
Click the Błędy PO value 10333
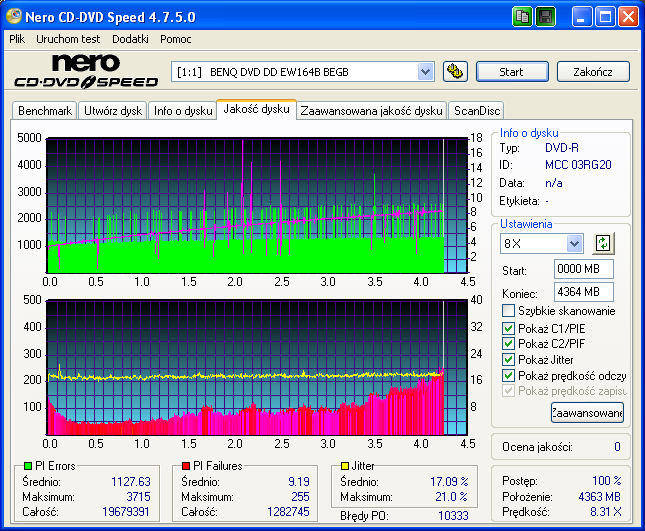[453, 516]
